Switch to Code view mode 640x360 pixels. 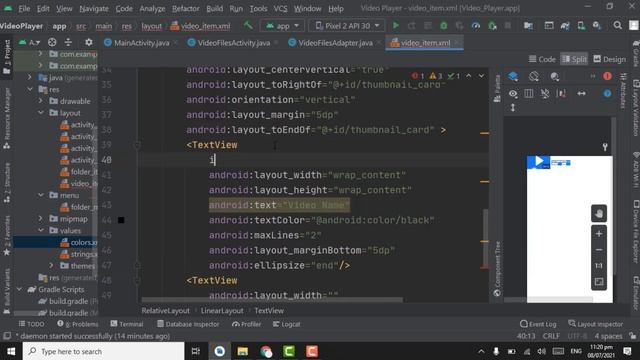click(x=542, y=59)
